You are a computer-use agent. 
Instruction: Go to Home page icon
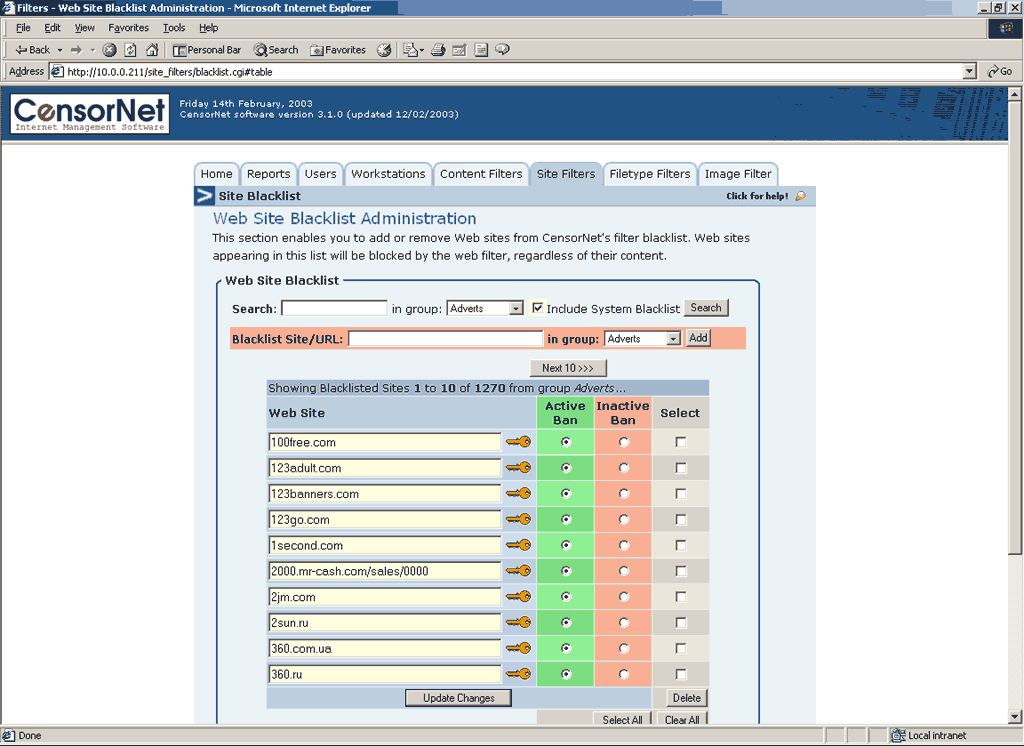pyautogui.click(x=152, y=50)
